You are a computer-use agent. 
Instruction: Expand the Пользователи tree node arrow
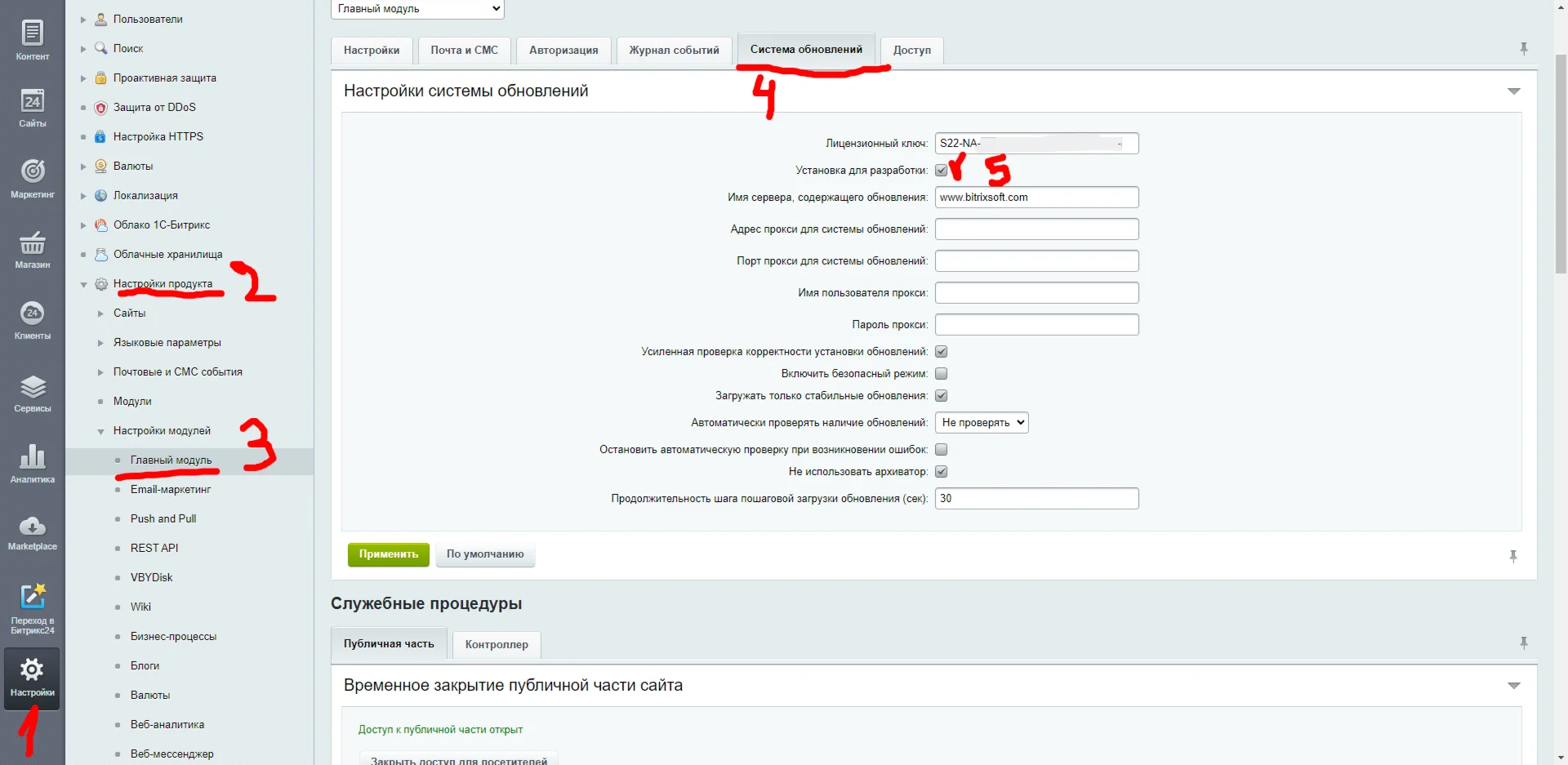coord(83,19)
